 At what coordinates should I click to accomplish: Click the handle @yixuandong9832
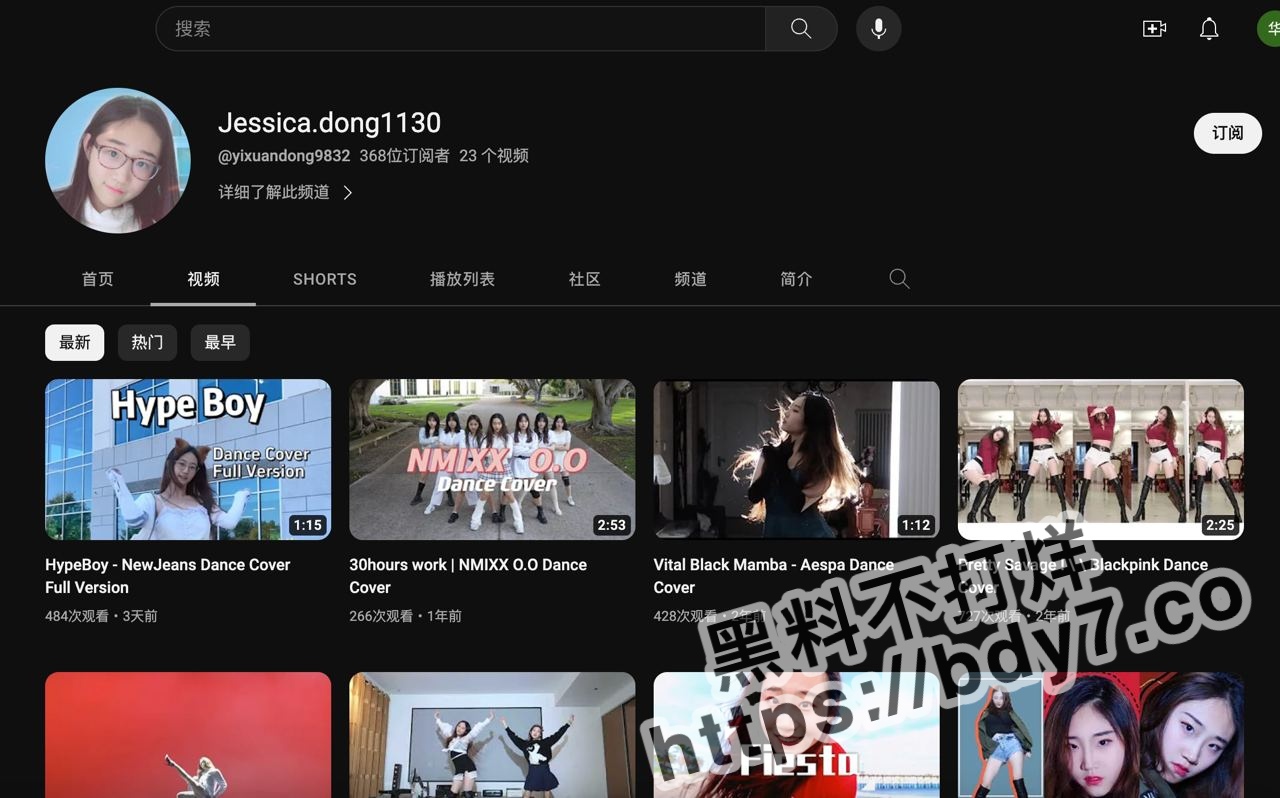click(x=284, y=156)
